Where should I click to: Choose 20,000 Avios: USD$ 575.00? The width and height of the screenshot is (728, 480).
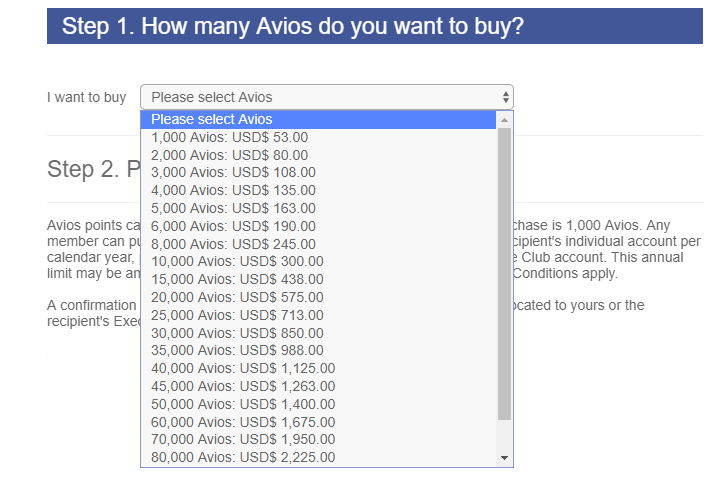pos(237,297)
